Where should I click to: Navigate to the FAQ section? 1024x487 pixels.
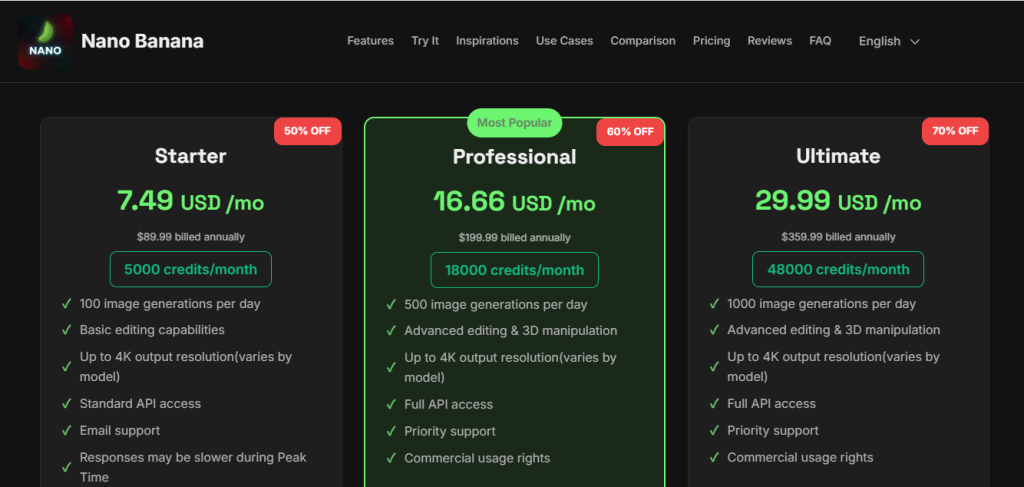click(820, 40)
